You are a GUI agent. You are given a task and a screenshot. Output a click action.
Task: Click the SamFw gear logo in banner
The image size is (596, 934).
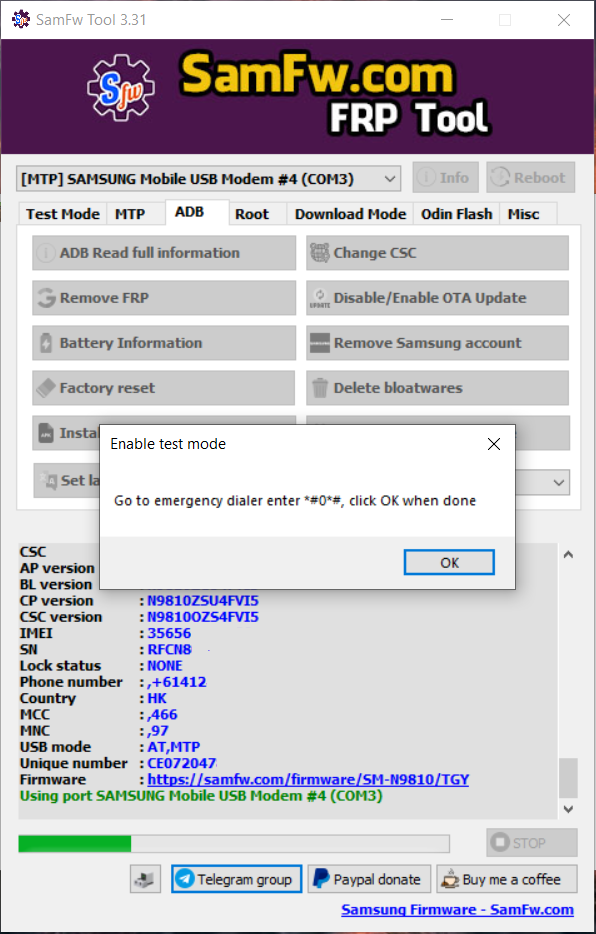pyautogui.click(x=121, y=88)
